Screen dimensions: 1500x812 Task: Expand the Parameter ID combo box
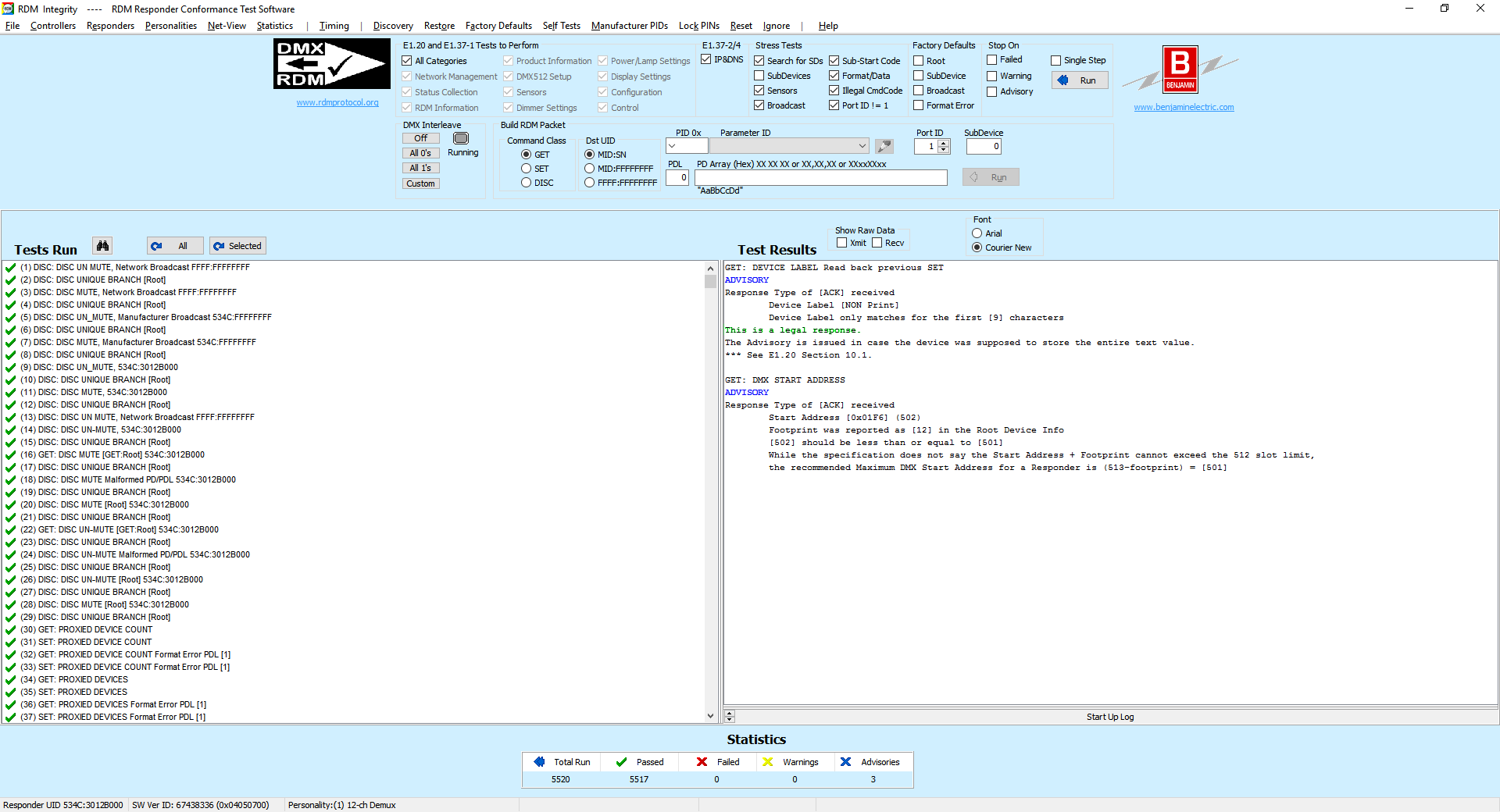862,146
